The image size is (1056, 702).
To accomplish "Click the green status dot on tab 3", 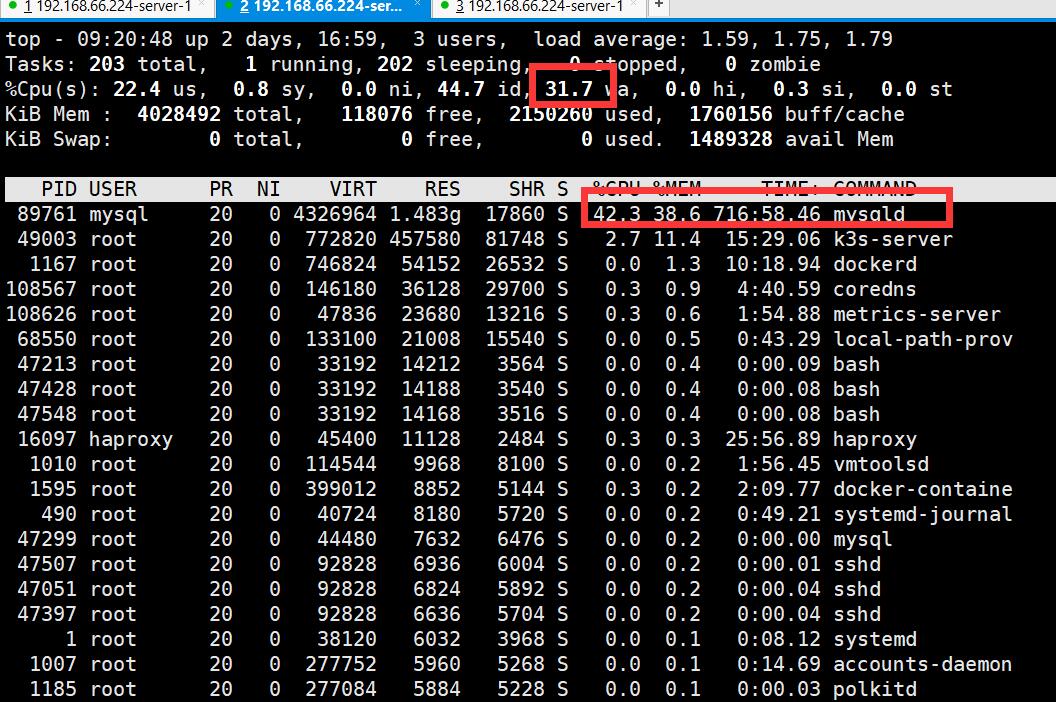I will pyautogui.click(x=444, y=6).
